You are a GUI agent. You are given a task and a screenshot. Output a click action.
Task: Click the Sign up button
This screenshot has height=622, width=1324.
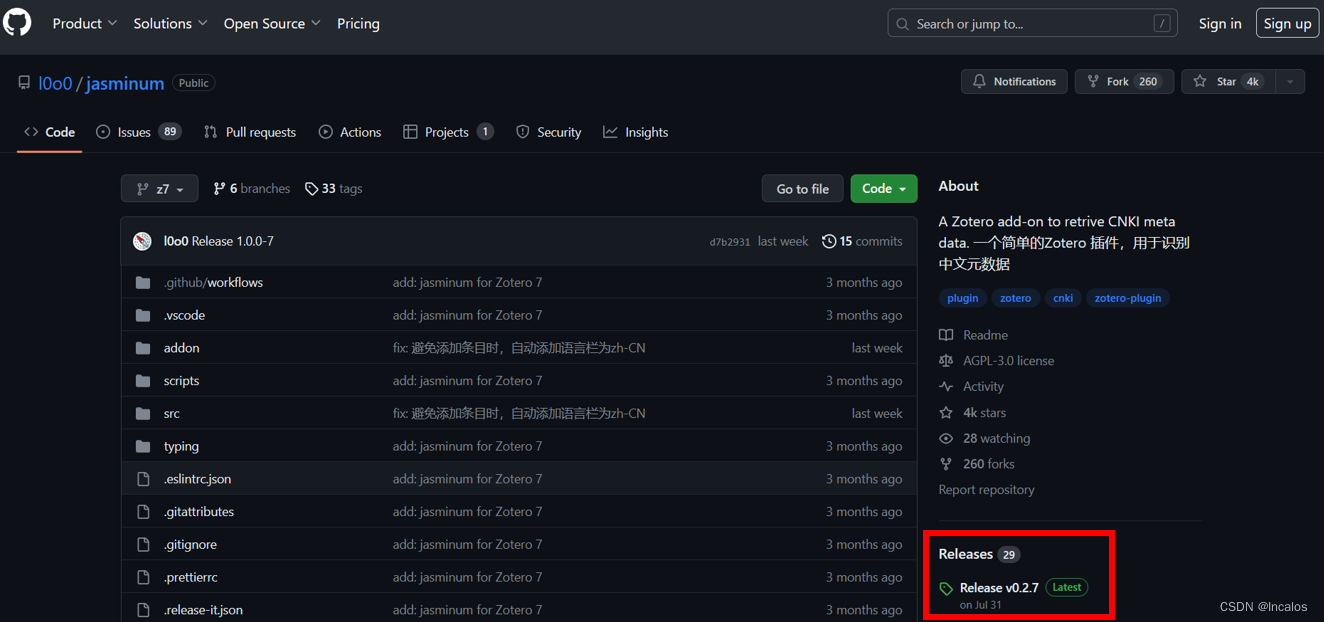(1287, 23)
